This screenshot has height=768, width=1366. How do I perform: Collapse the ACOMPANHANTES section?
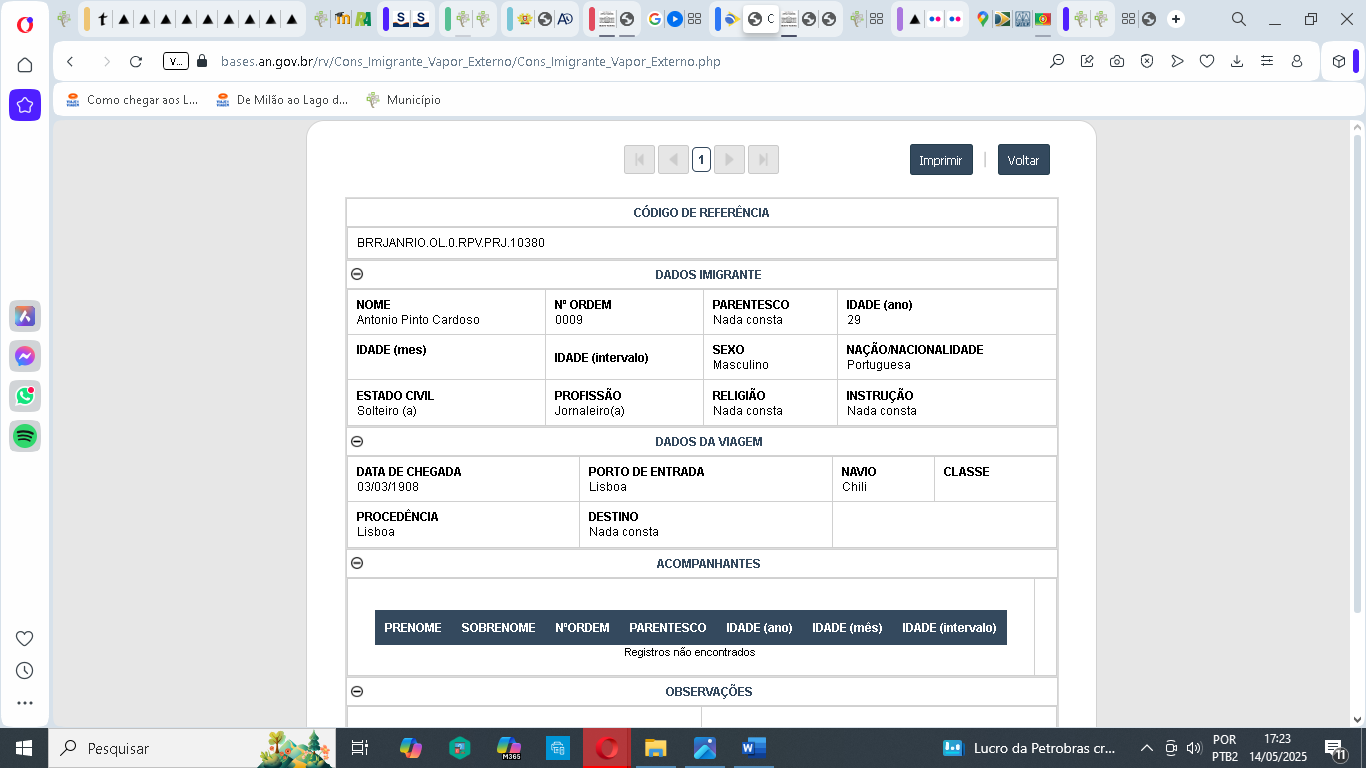tap(357, 563)
